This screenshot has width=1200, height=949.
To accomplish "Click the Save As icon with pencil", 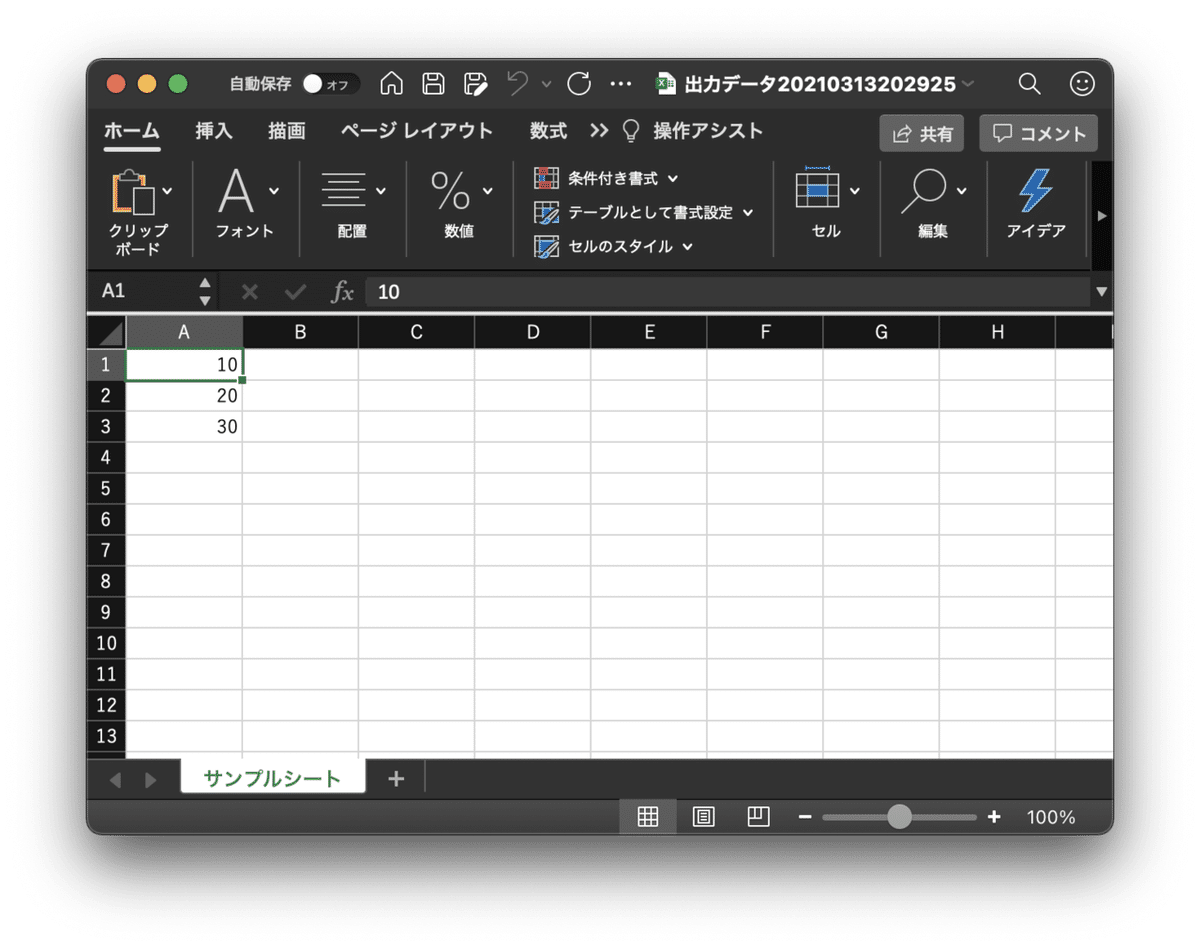I will 475,84.
